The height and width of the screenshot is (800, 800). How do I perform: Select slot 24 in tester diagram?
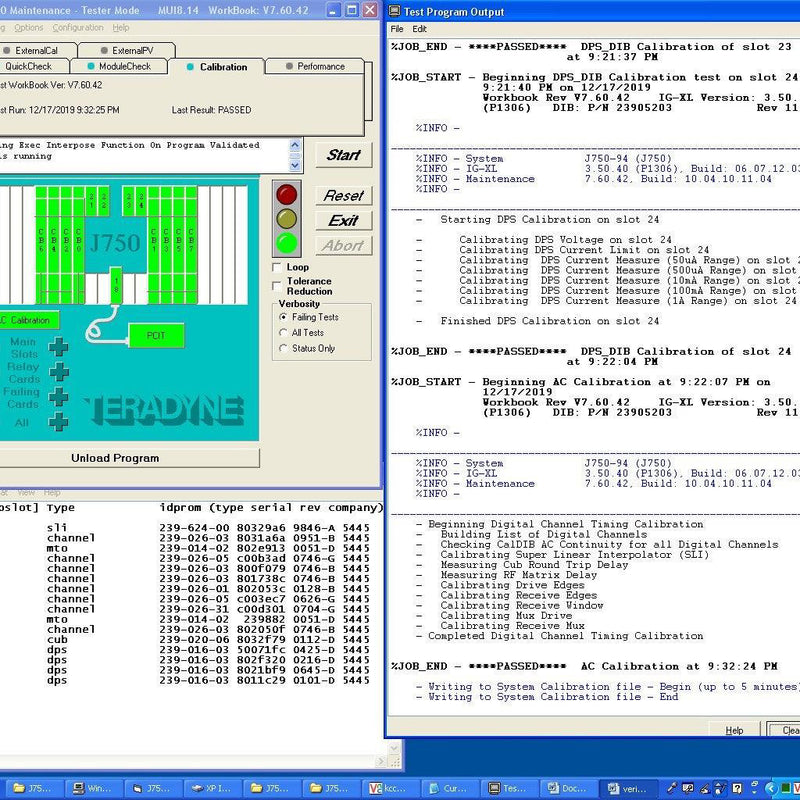click(141, 199)
